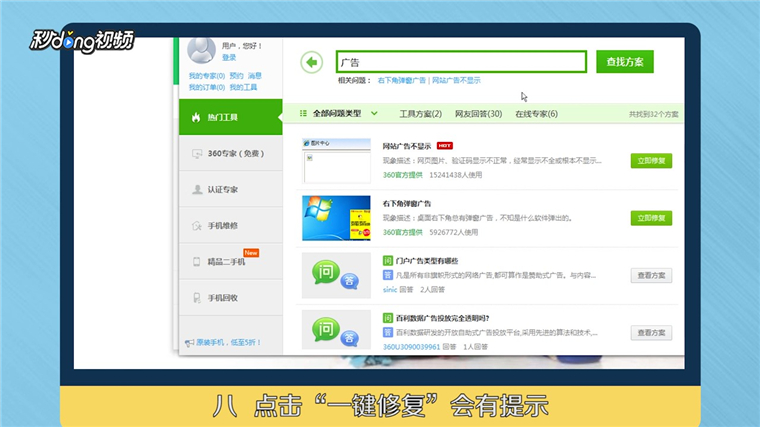Open result title 网站广告不显示
Screen dimensions: 760x427
pyautogui.click(x=407, y=146)
